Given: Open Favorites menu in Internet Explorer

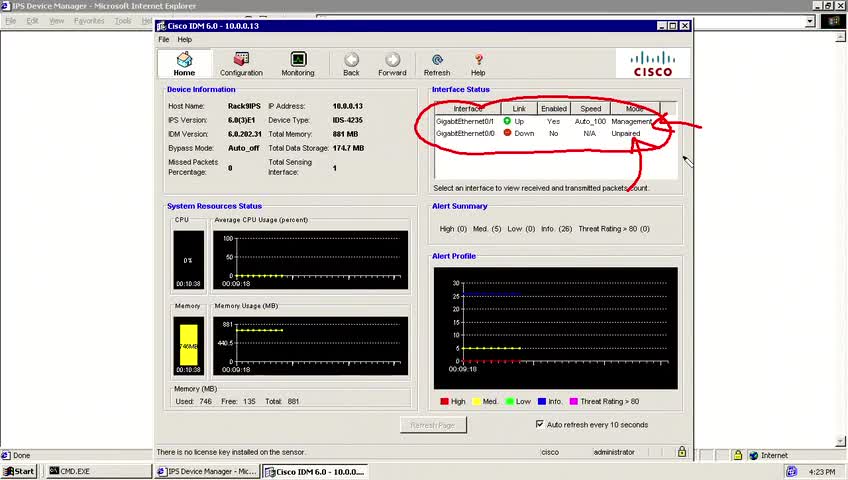Looking at the screenshot, I should [x=89, y=21].
